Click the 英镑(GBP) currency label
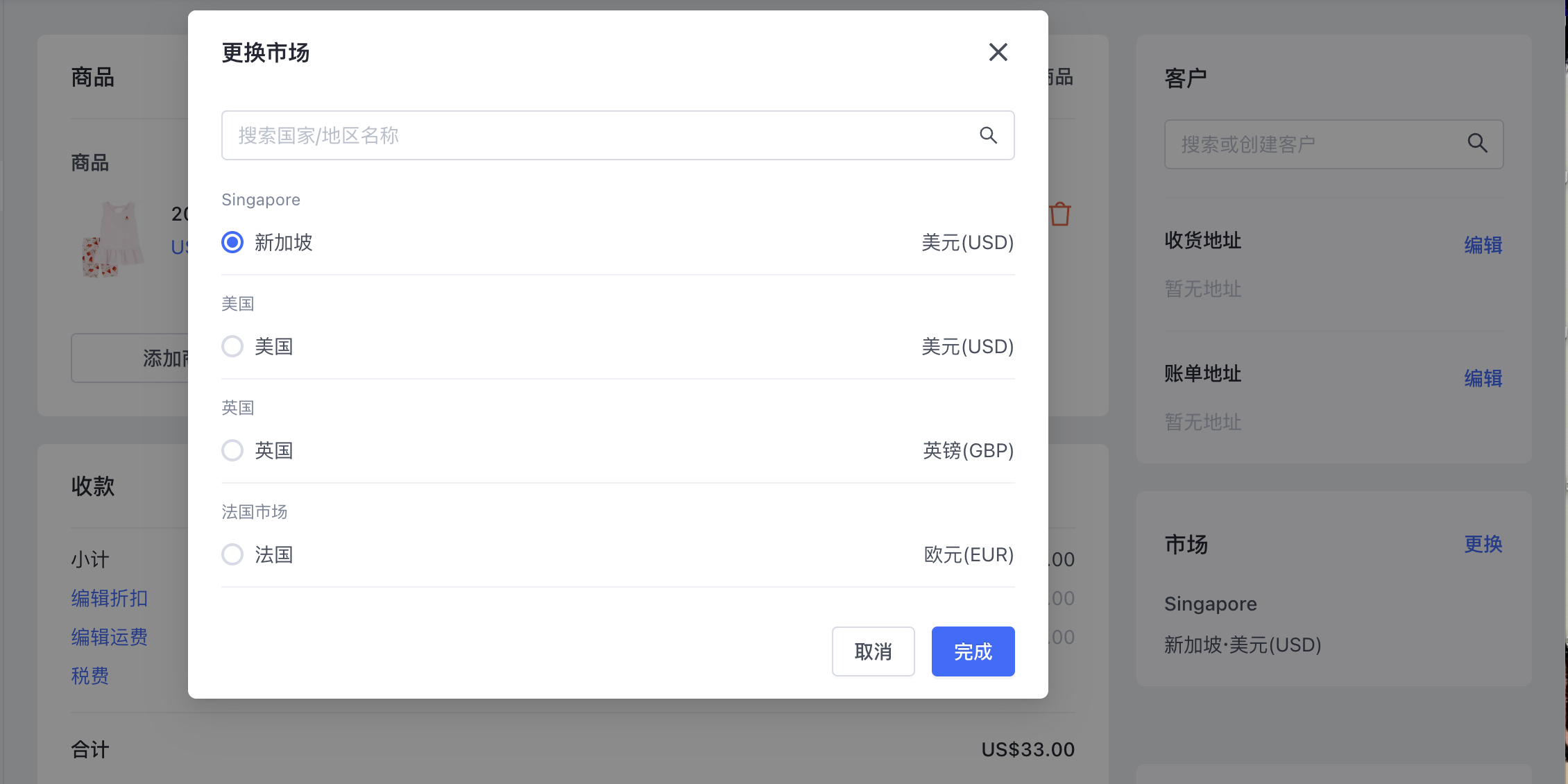The height and width of the screenshot is (784, 1568). [968, 450]
